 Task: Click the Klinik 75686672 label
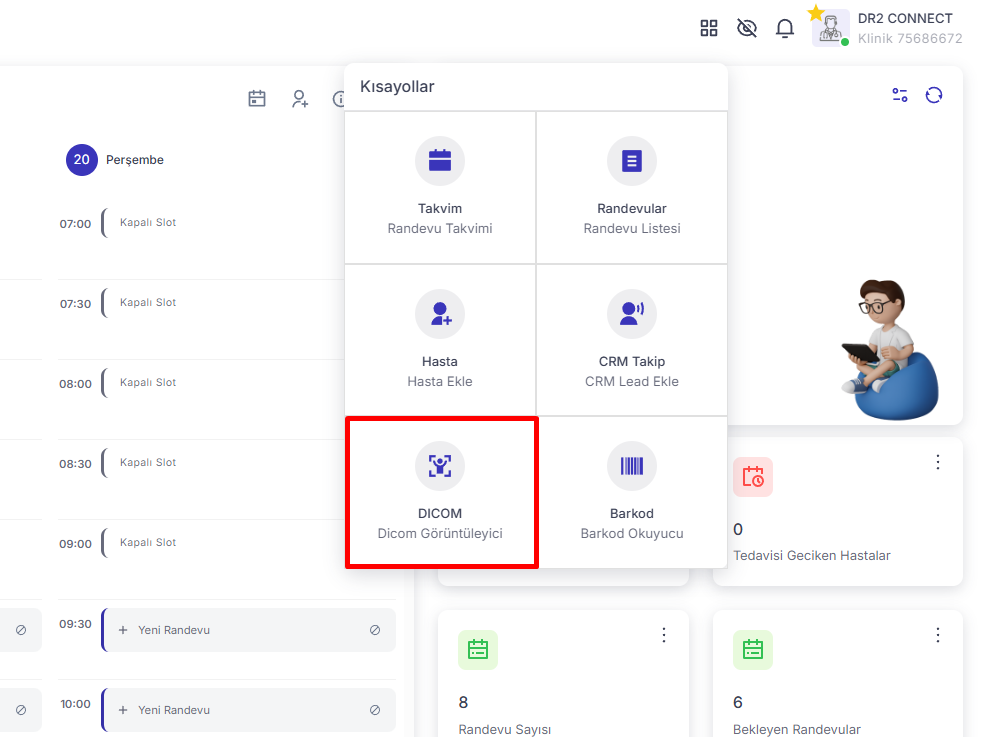pos(910,39)
